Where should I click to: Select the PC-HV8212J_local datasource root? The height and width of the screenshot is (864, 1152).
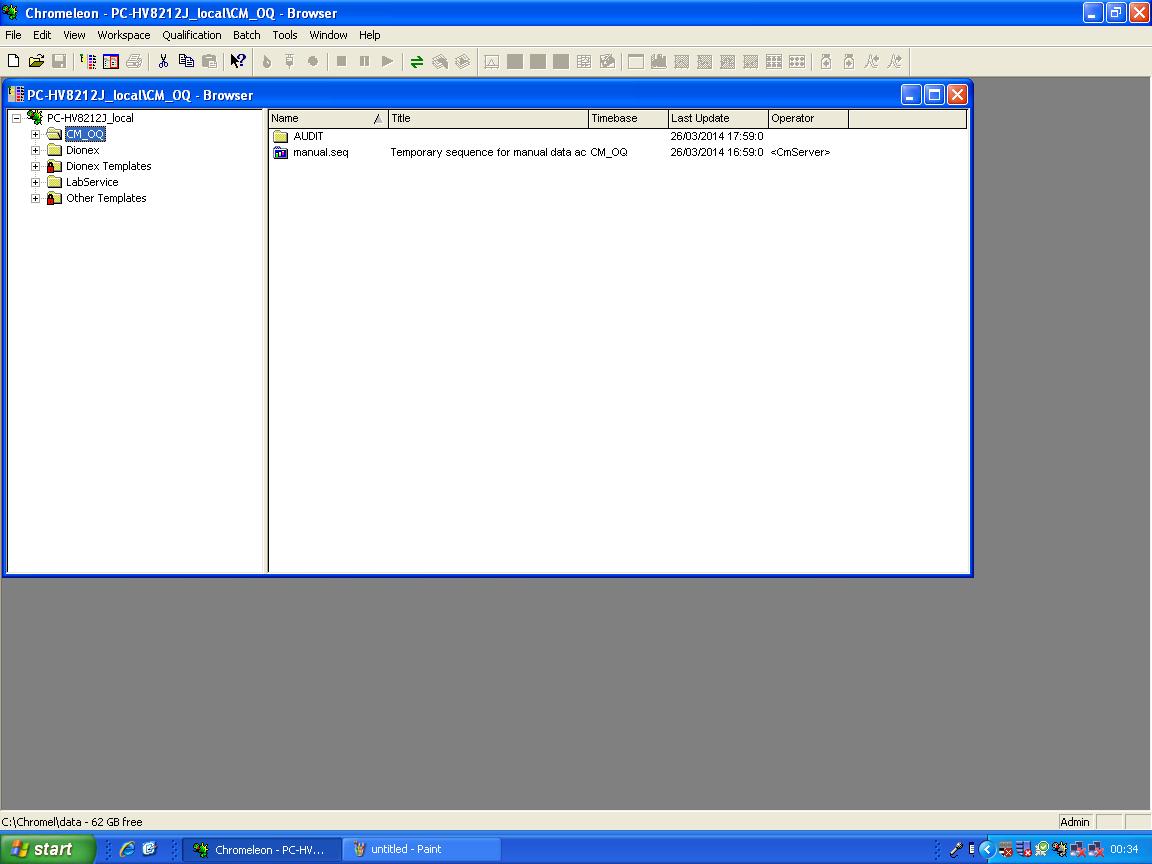[x=90, y=118]
